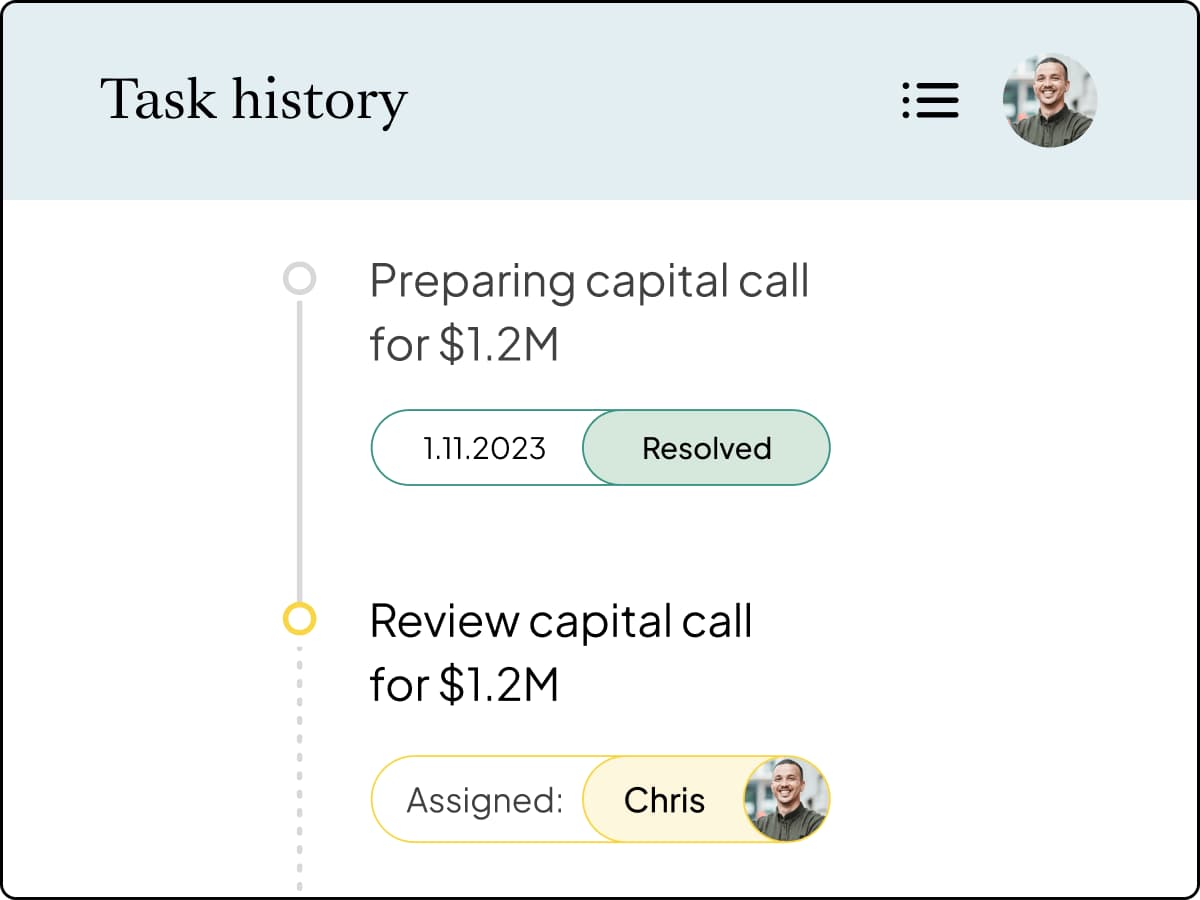
Task: Click the word 'Review' in the second task
Action: click(x=444, y=621)
